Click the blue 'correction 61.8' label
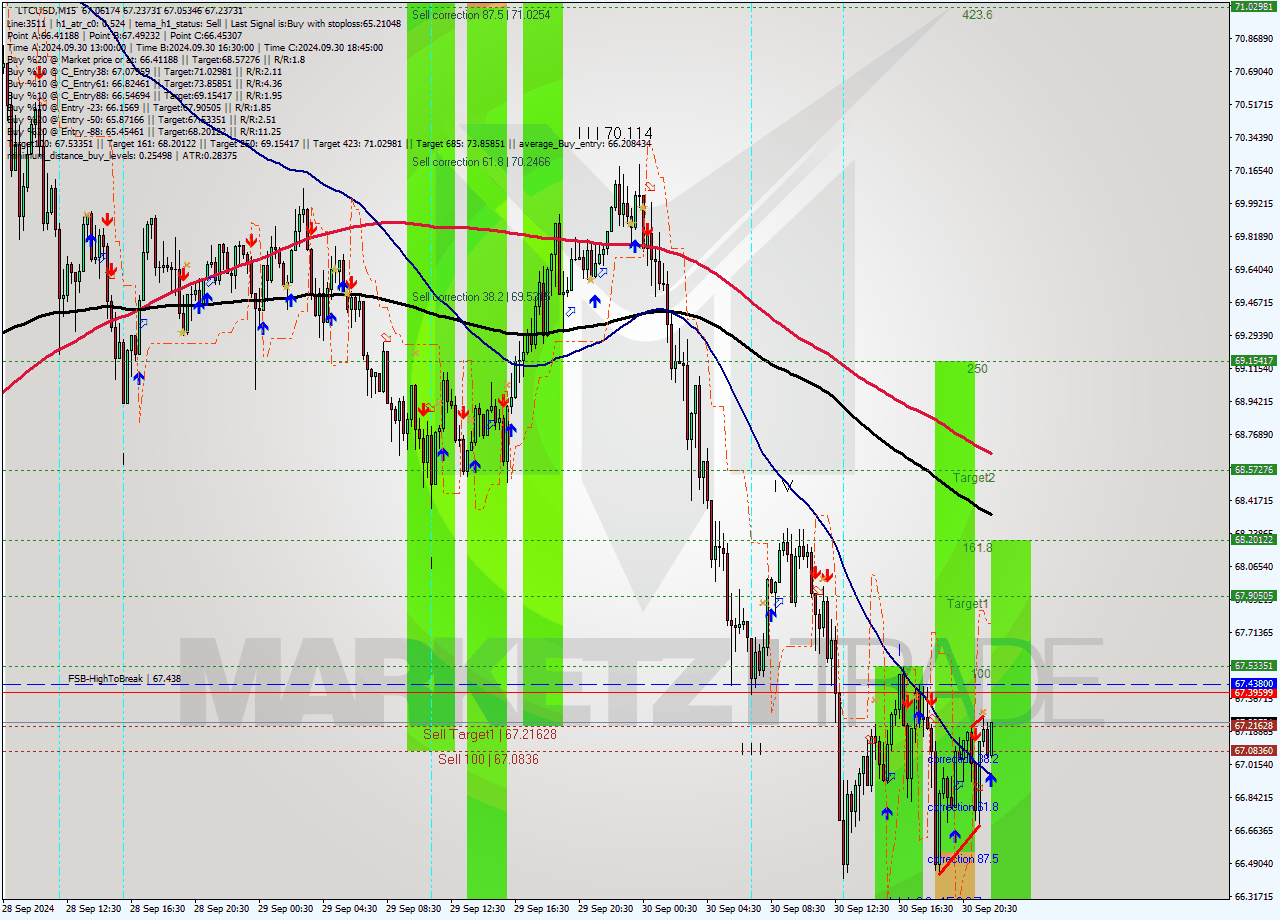1280x920 pixels. pos(962,807)
